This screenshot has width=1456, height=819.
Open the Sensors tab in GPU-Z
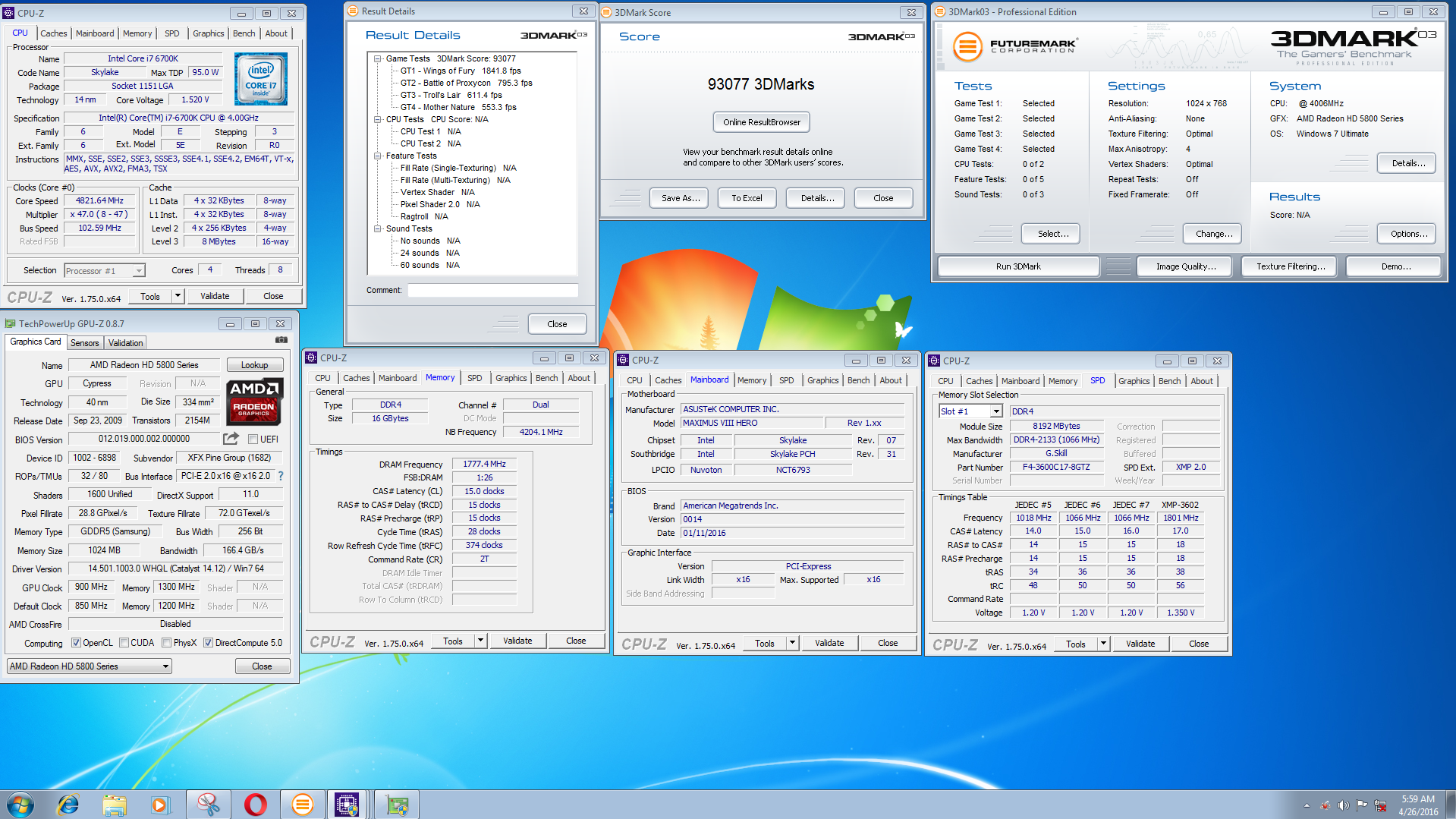point(85,343)
